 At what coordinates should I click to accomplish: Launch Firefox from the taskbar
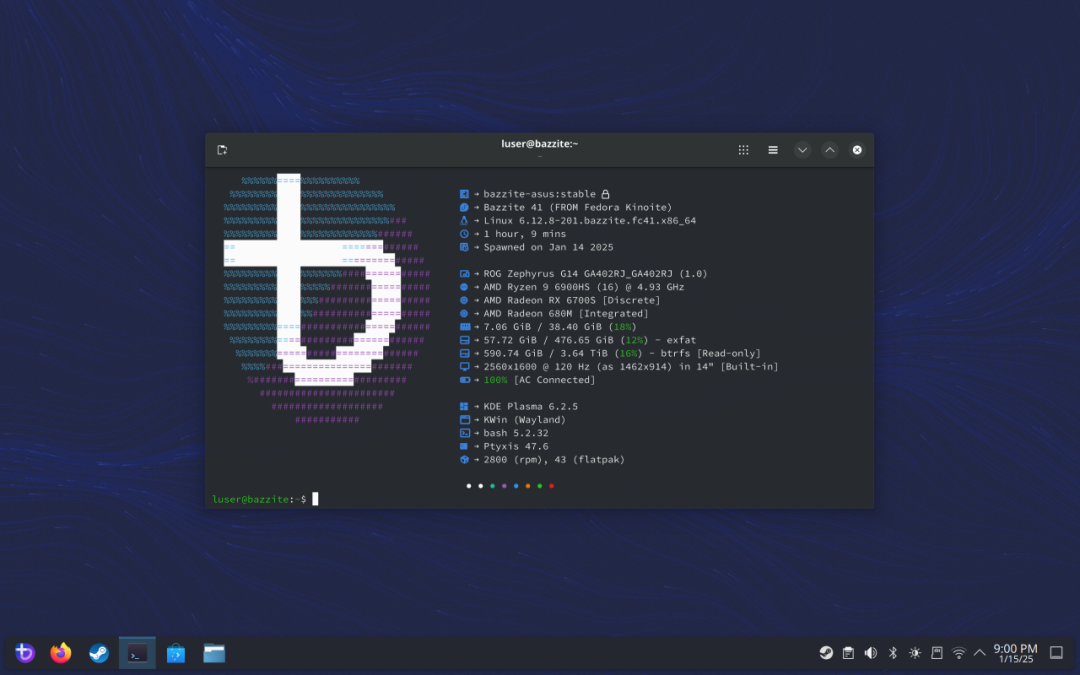pyautogui.click(x=61, y=652)
